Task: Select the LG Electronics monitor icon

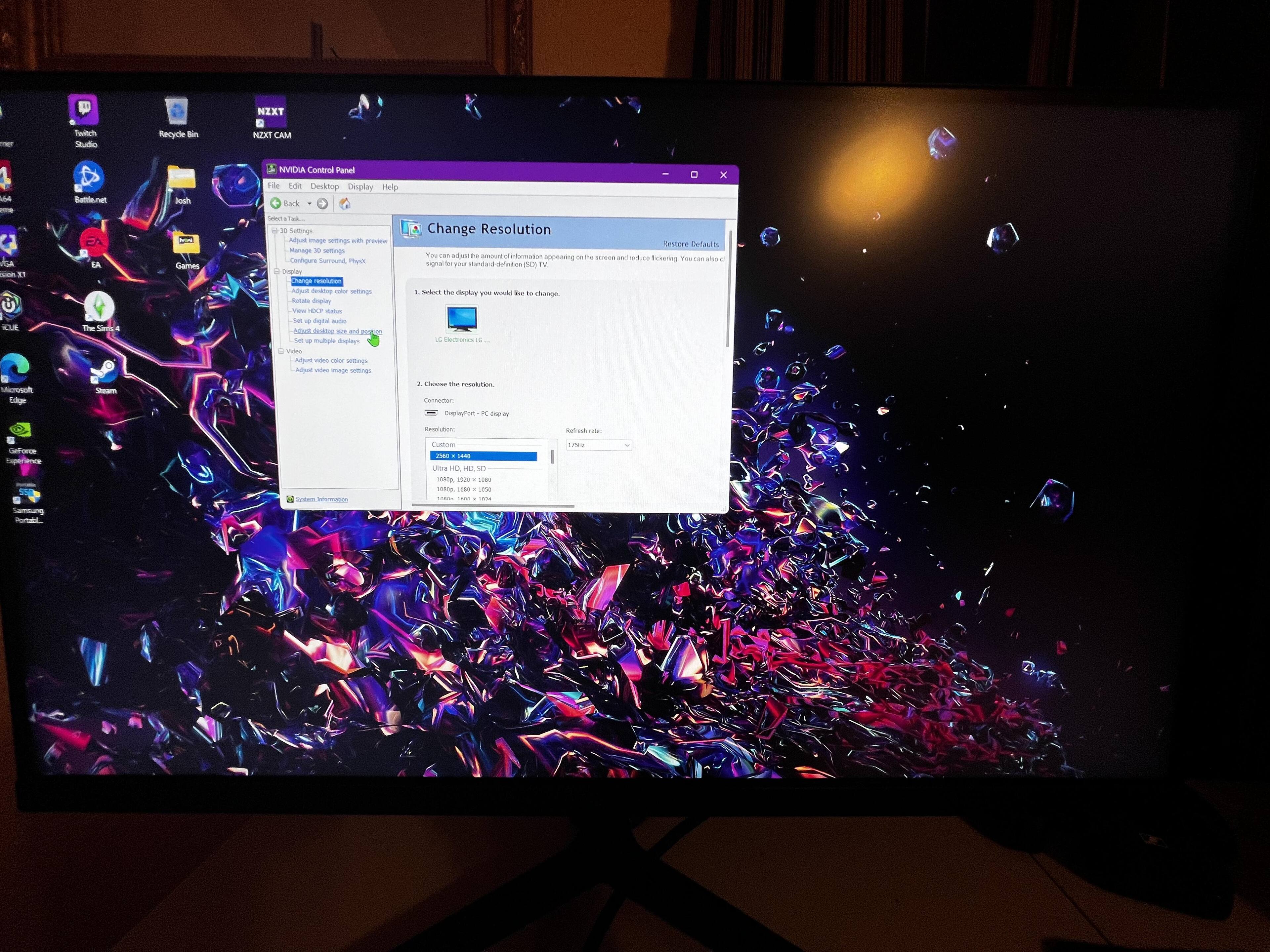Action: 462,319
